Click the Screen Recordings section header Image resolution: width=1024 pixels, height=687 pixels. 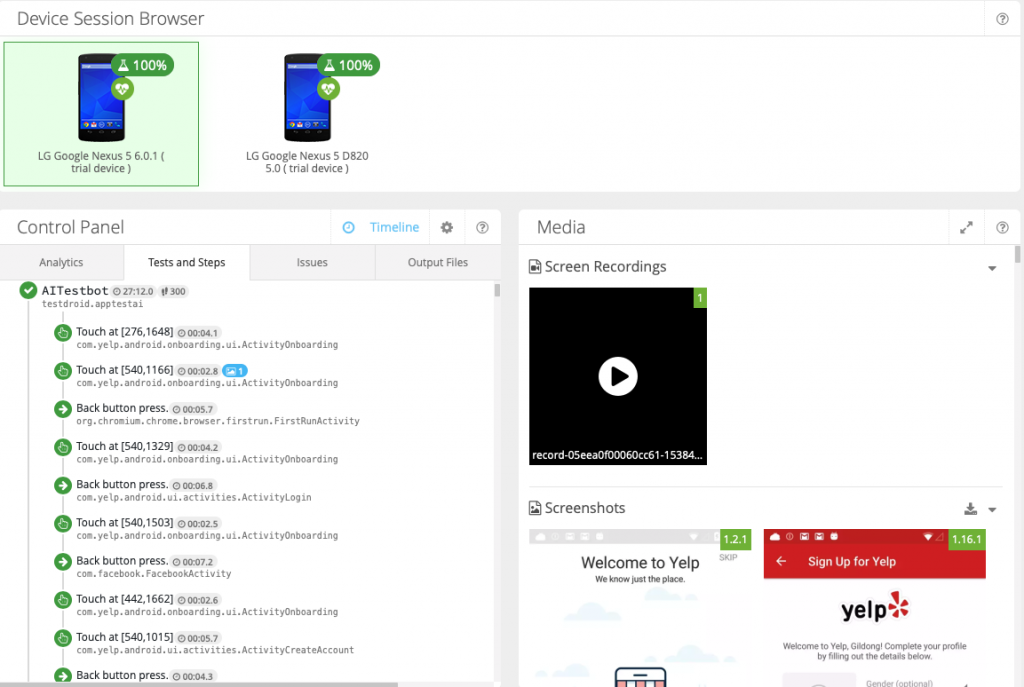pos(598,266)
